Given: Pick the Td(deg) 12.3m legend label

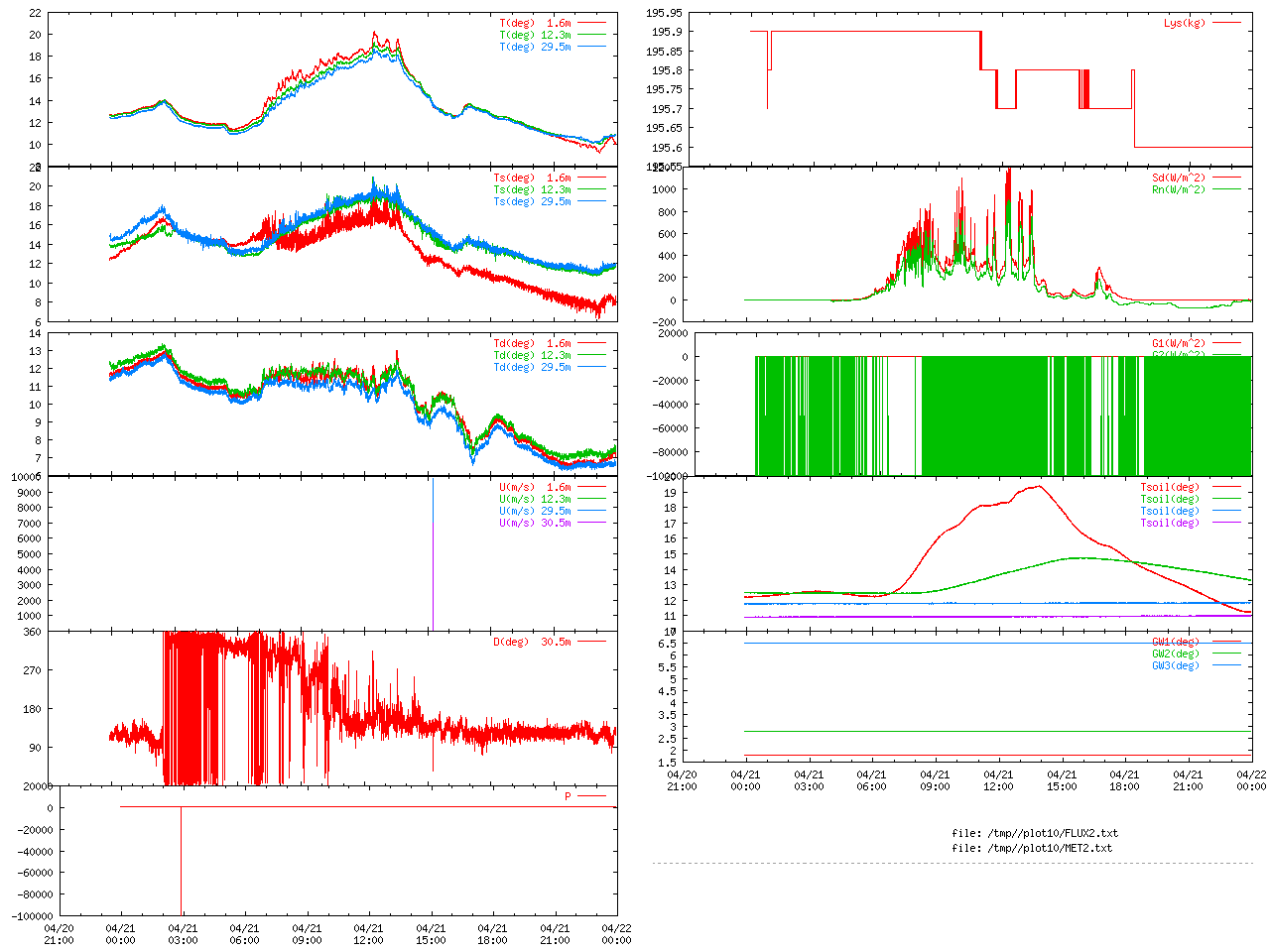Looking at the screenshot, I should point(533,355).
